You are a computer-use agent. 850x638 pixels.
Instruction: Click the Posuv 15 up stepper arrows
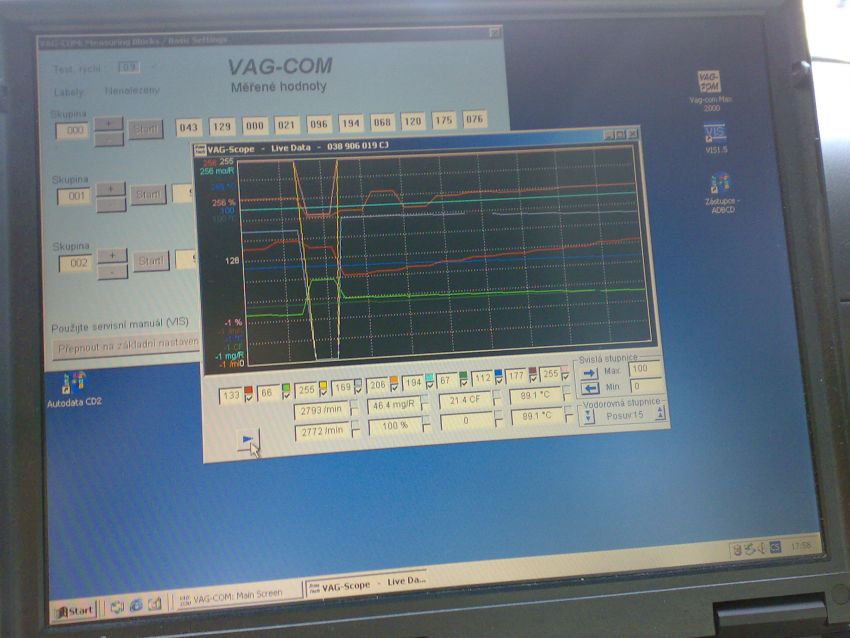(x=660, y=413)
